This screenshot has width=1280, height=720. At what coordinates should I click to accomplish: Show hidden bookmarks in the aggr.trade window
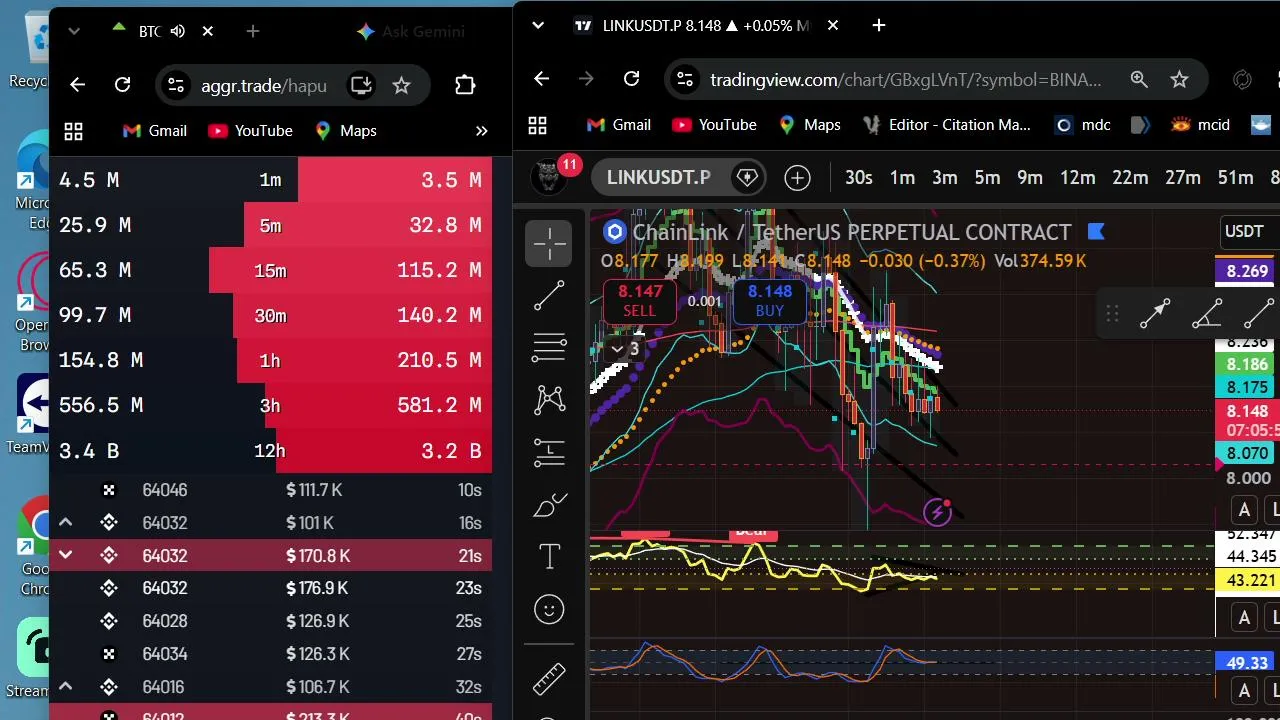tap(481, 131)
